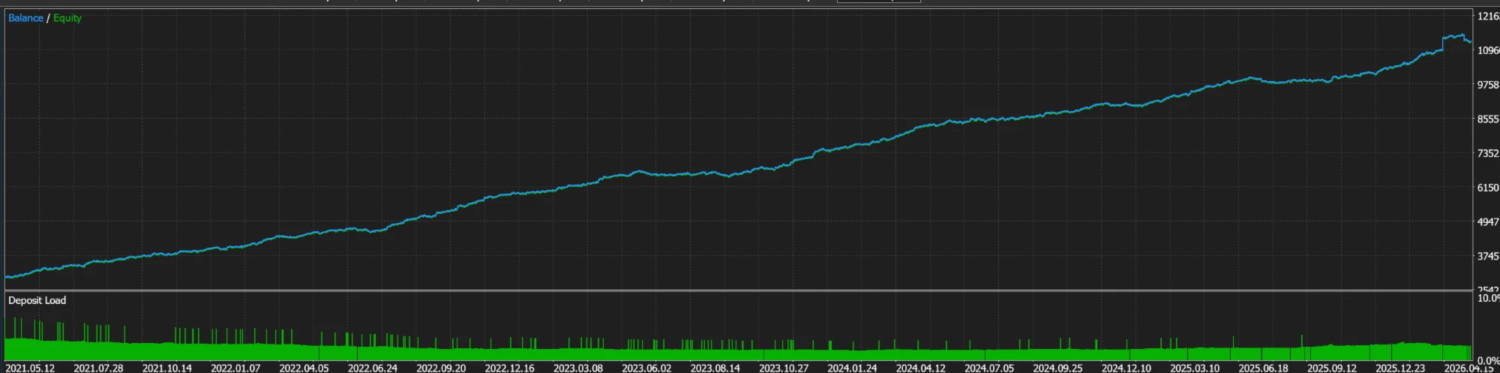Click the blue Balance legend label
The height and width of the screenshot is (373, 1500).
(25, 18)
